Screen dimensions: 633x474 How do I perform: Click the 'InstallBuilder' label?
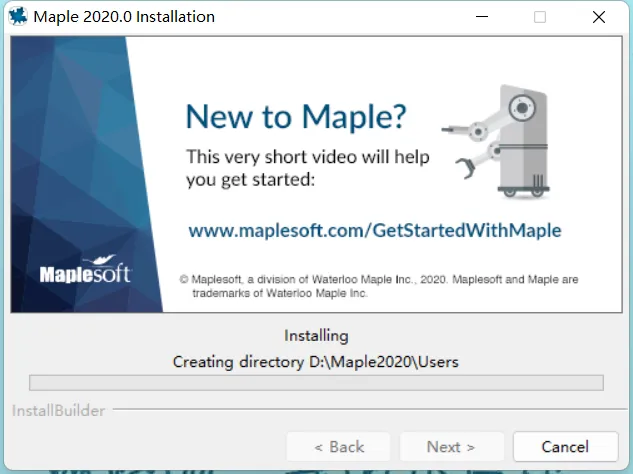click(x=59, y=411)
